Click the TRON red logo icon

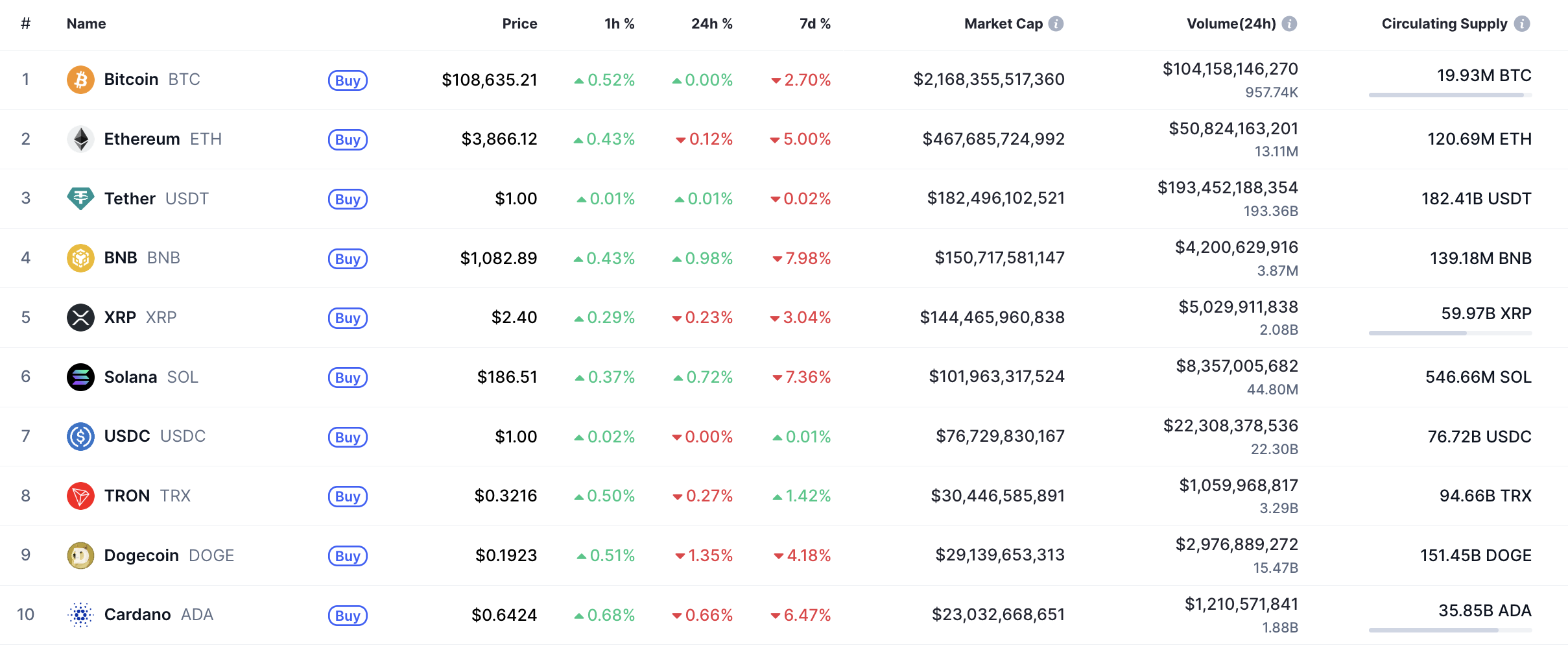[80, 496]
